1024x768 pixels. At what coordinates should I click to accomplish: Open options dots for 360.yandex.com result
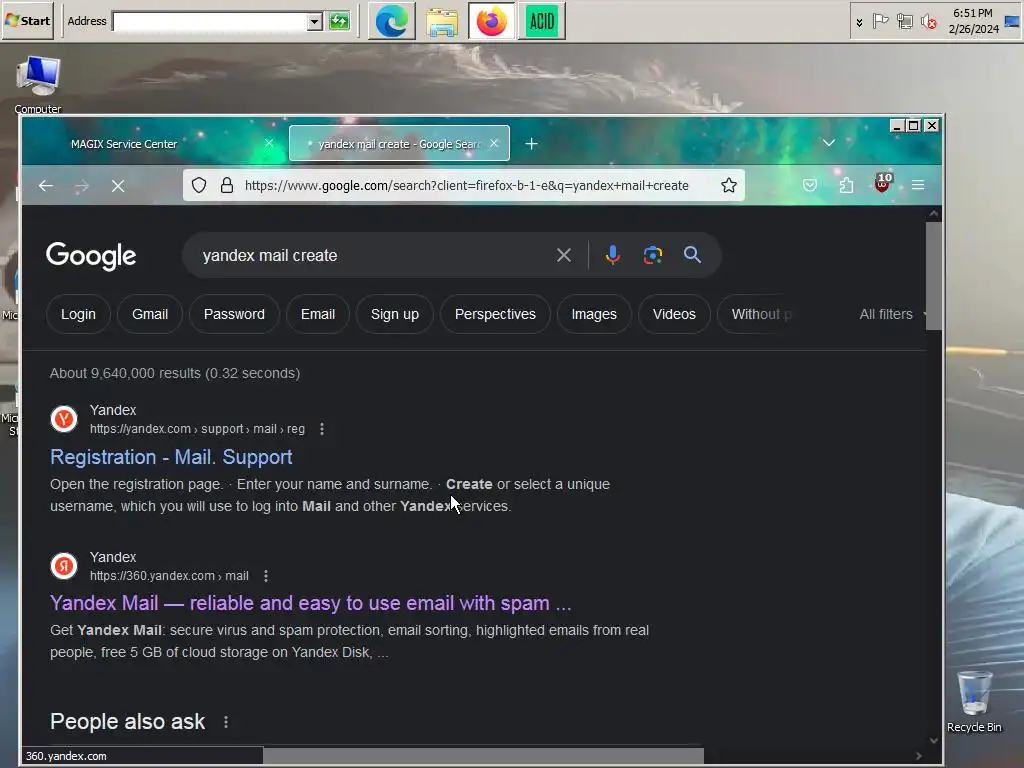pos(265,576)
